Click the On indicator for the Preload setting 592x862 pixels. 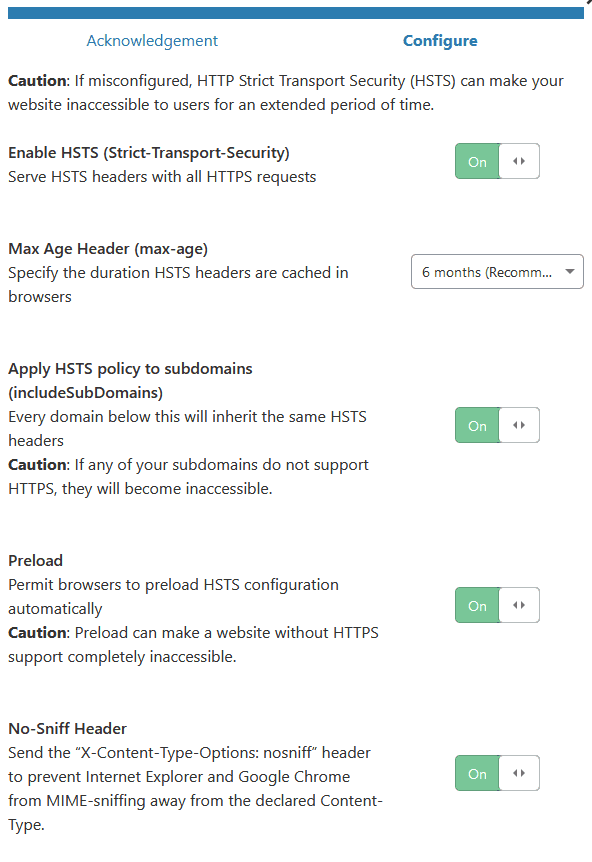[477, 605]
